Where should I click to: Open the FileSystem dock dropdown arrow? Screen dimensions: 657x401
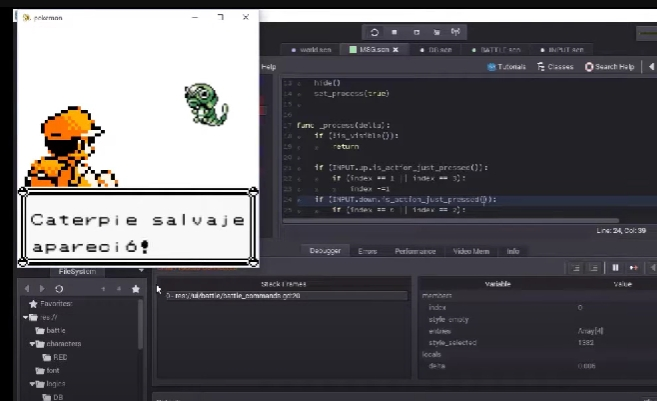pos(141,271)
